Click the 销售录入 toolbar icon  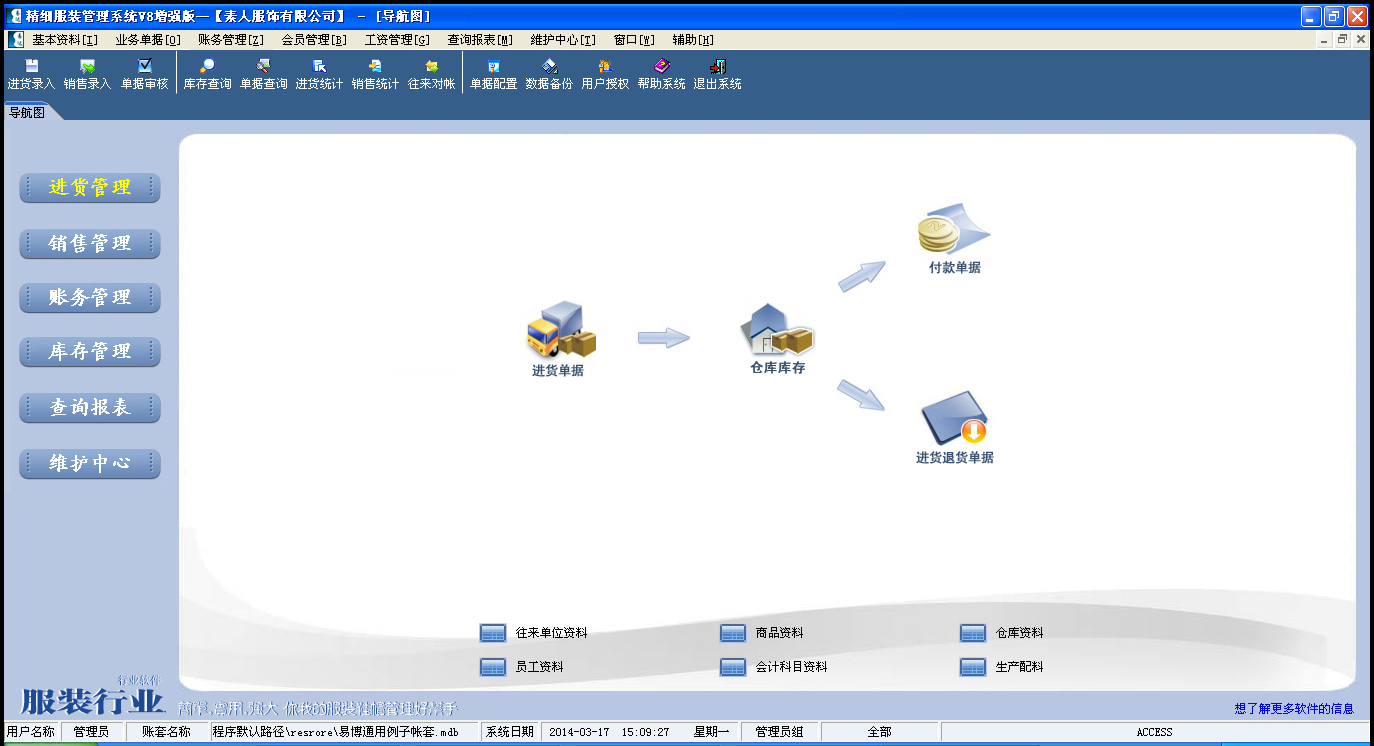tap(87, 74)
